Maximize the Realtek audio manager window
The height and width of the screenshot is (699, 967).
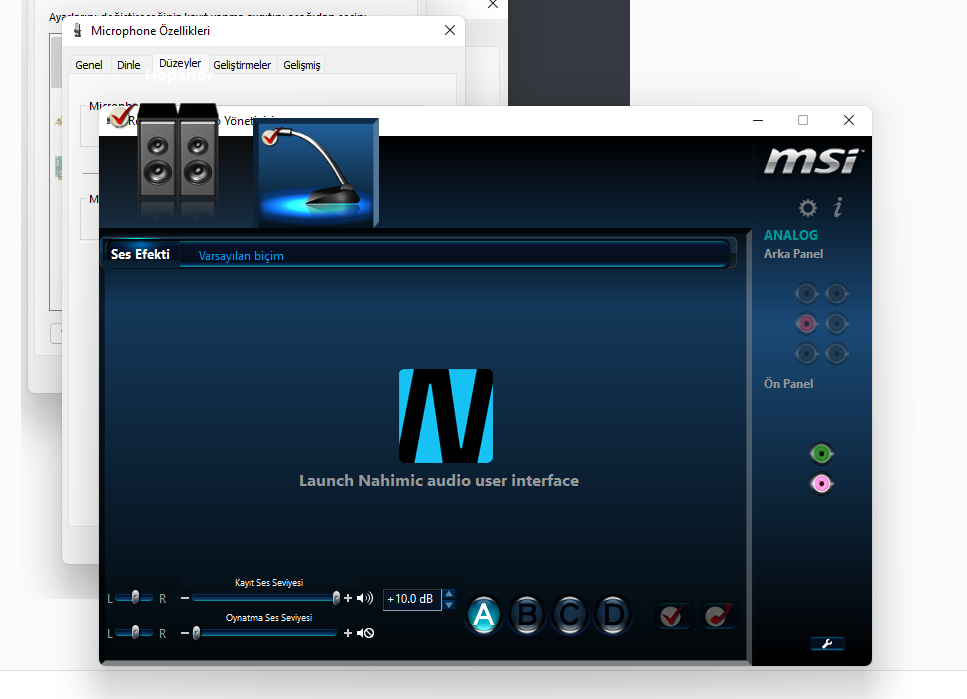coord(802,120)
